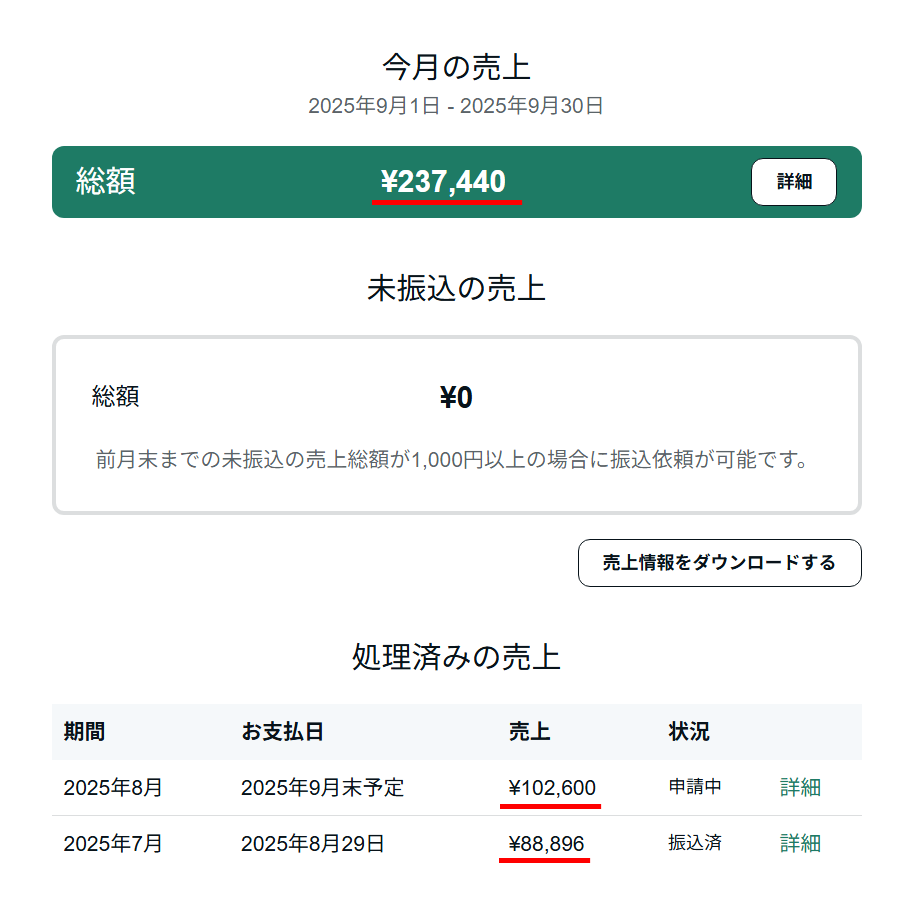Open 詳細 link for 2025年8月 row
This screenshot has width=910, height=898.
(x=800, y=787)
